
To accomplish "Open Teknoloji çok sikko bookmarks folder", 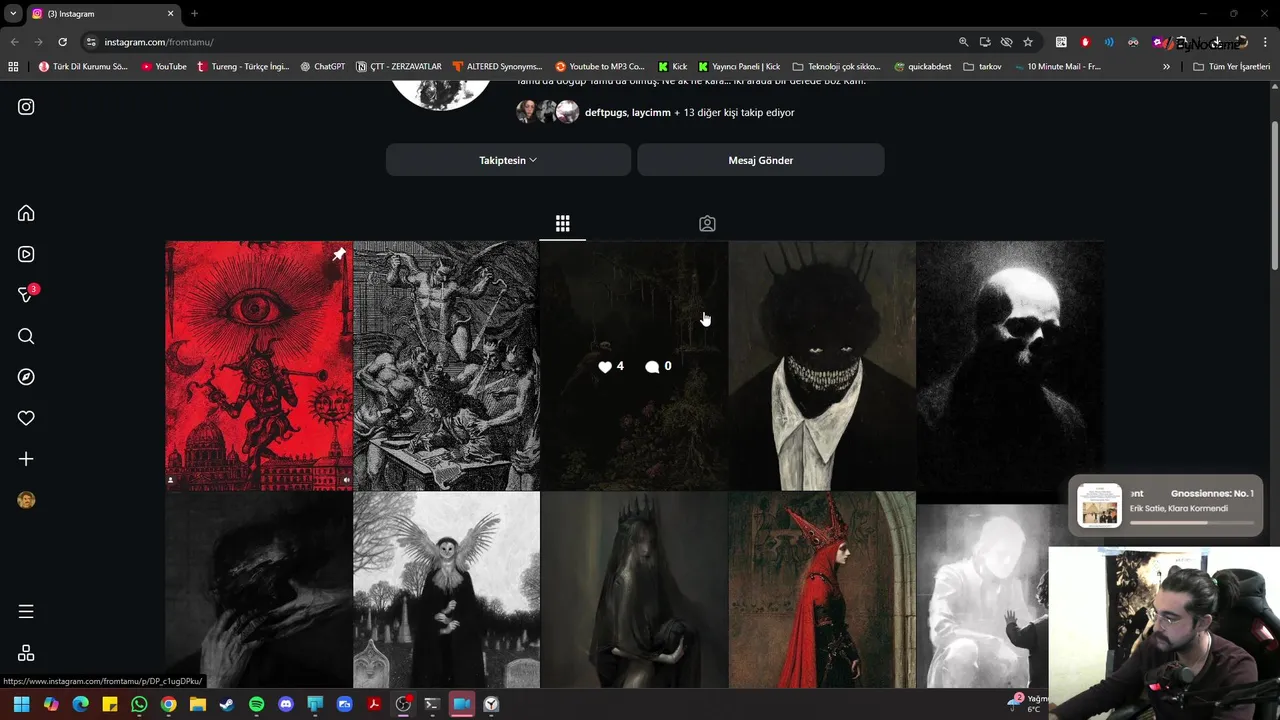I will (x=836, y=67).
